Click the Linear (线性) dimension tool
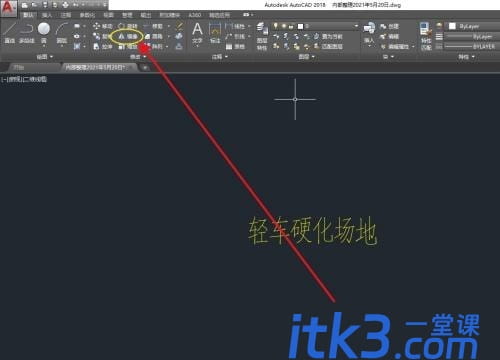Image resolution: width=500 pixels, height=360 pixels. [236, 26]
